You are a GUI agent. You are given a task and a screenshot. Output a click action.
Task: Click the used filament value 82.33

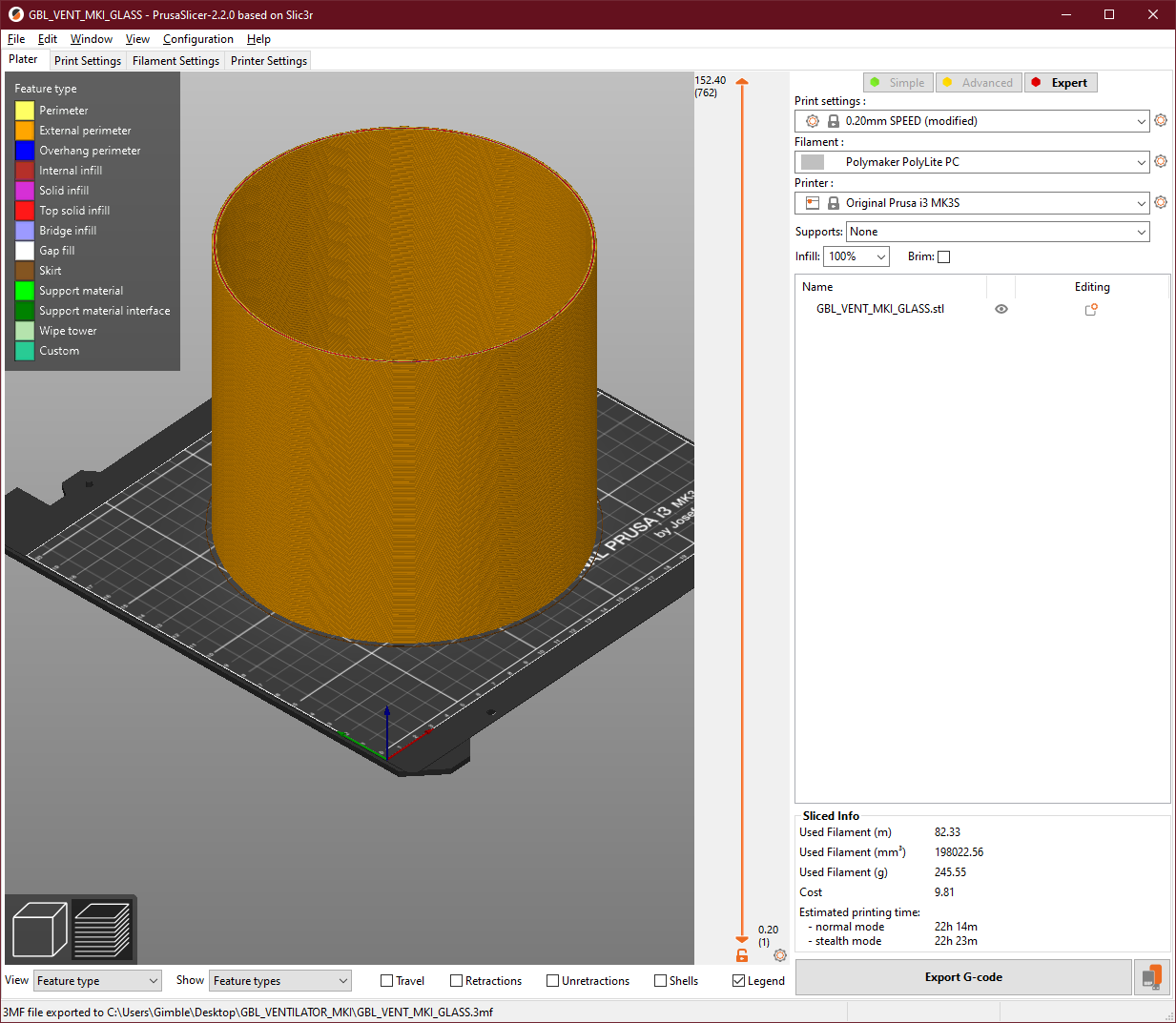pos(947,832)
